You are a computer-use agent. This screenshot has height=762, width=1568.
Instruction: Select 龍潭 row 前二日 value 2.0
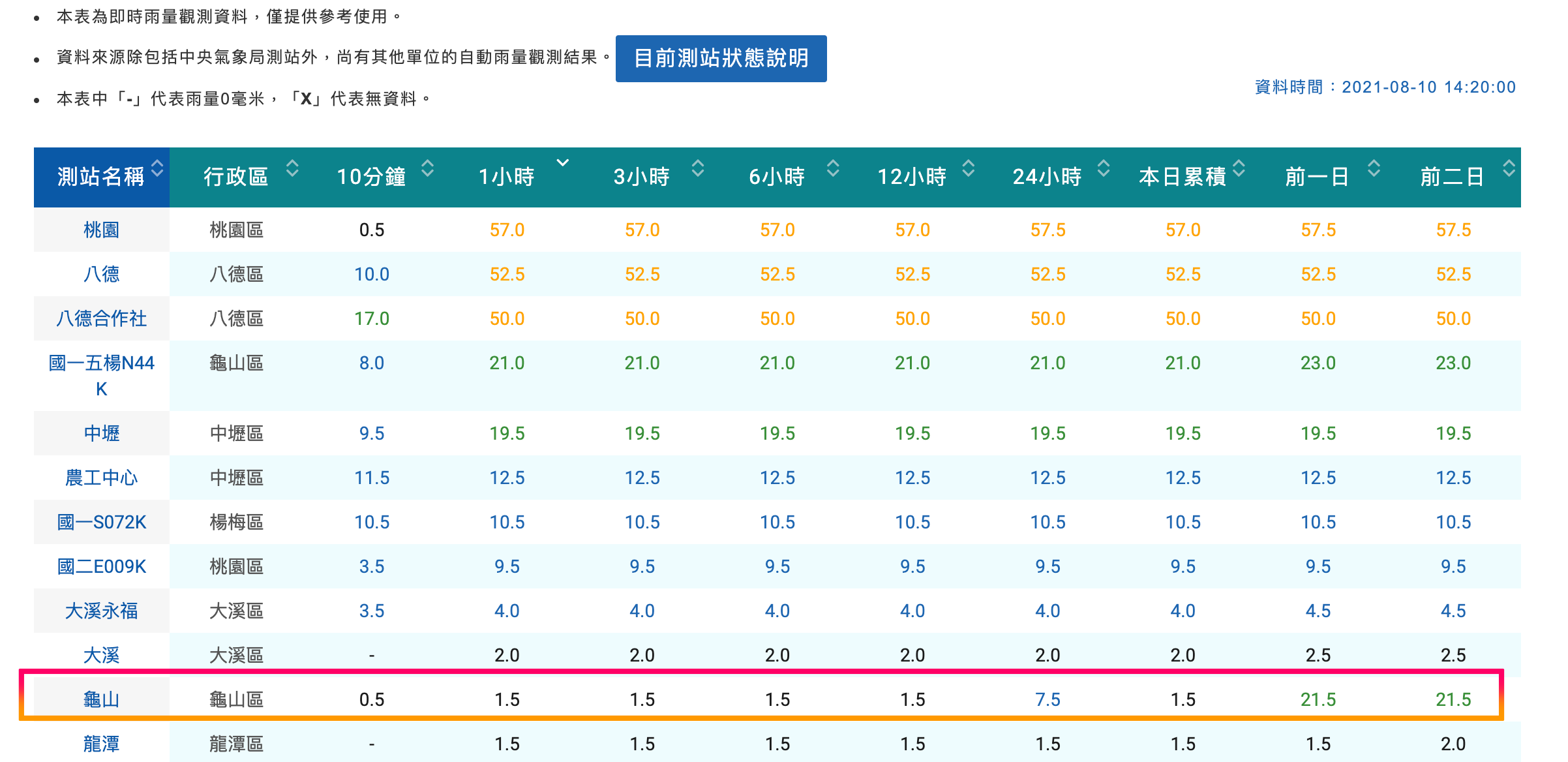tap(1453, 744)
